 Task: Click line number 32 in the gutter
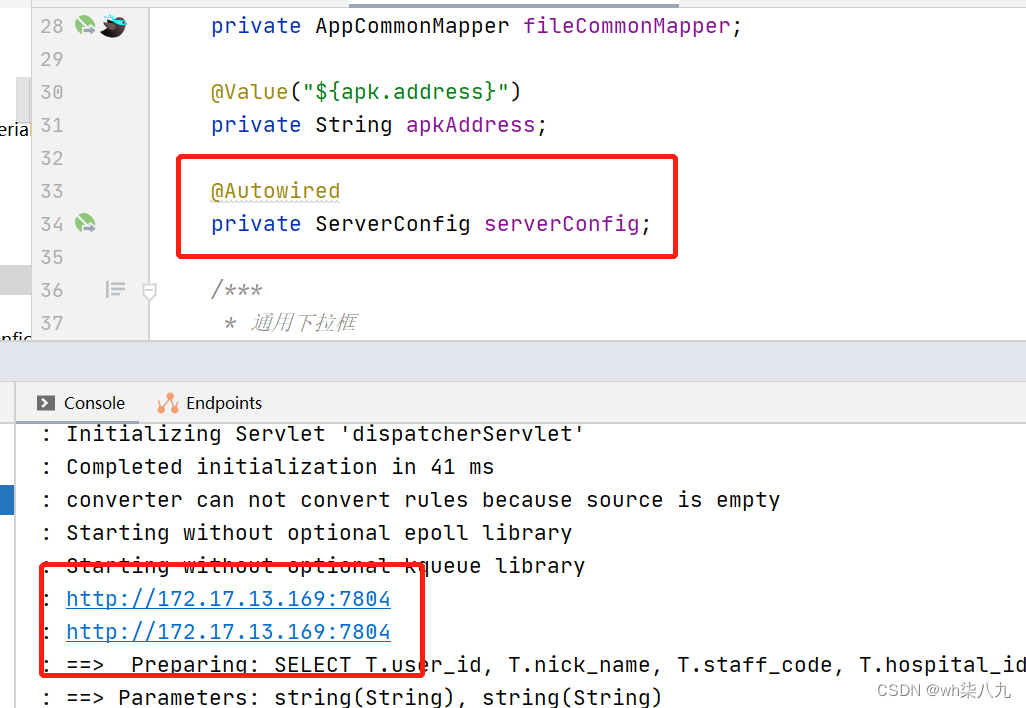[x=51, y=158]
